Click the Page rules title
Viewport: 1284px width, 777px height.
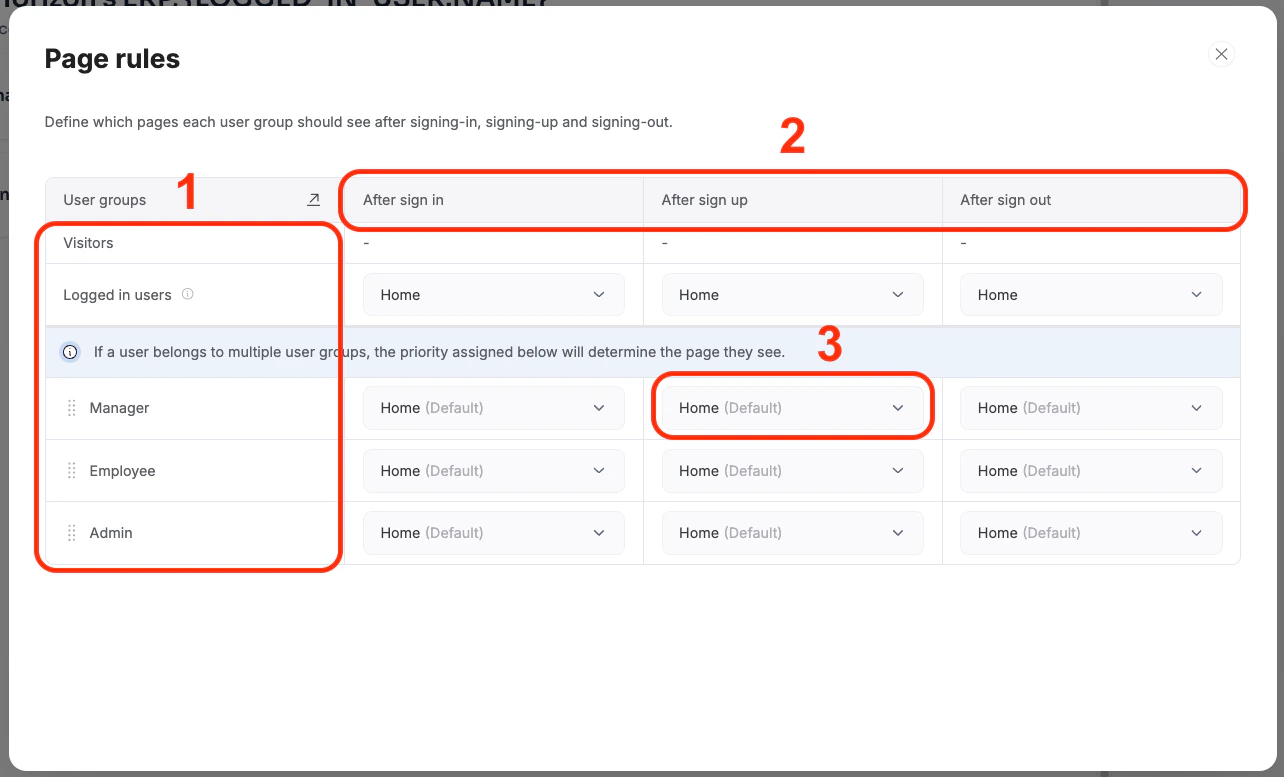(112, 59)
